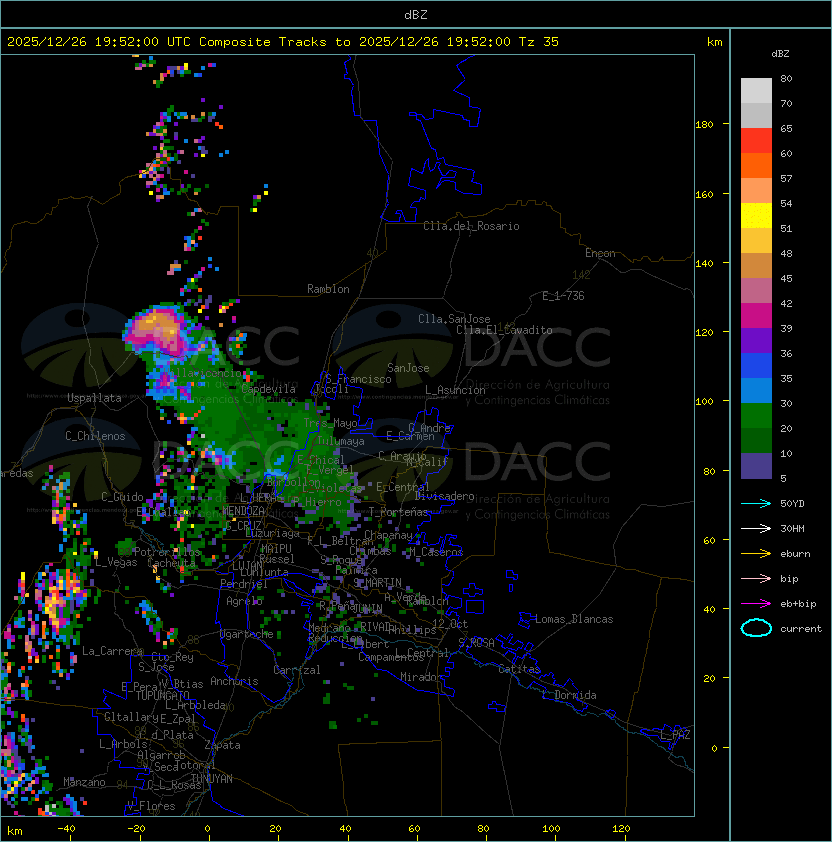Click the S_Francisco place label
The height and width of the screenshot is (842, 832).
pyautogui.click(x=358, y=379)
